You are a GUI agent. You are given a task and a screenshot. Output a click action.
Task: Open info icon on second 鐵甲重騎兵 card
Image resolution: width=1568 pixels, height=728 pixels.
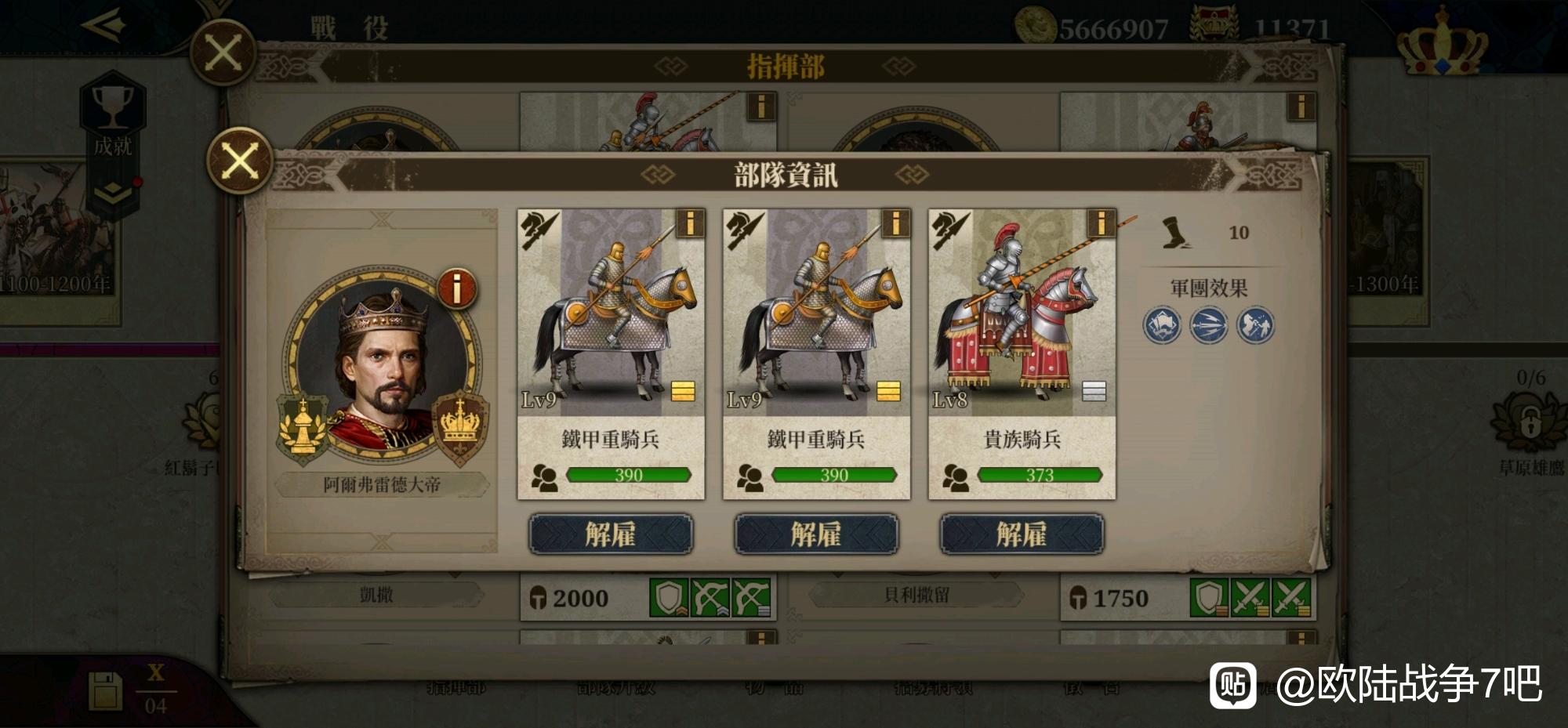[895, 223]
